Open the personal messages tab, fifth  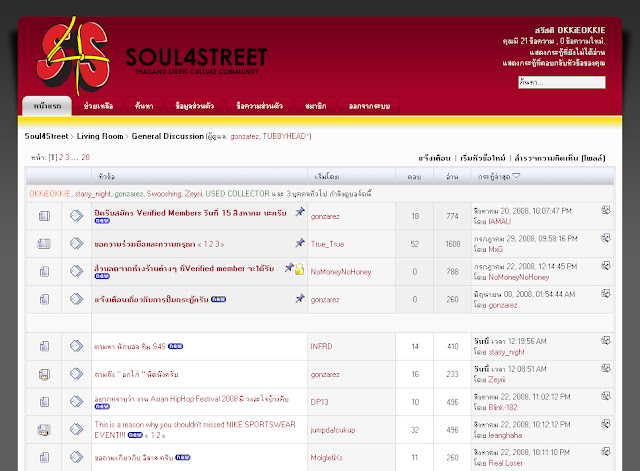(259, 106)
